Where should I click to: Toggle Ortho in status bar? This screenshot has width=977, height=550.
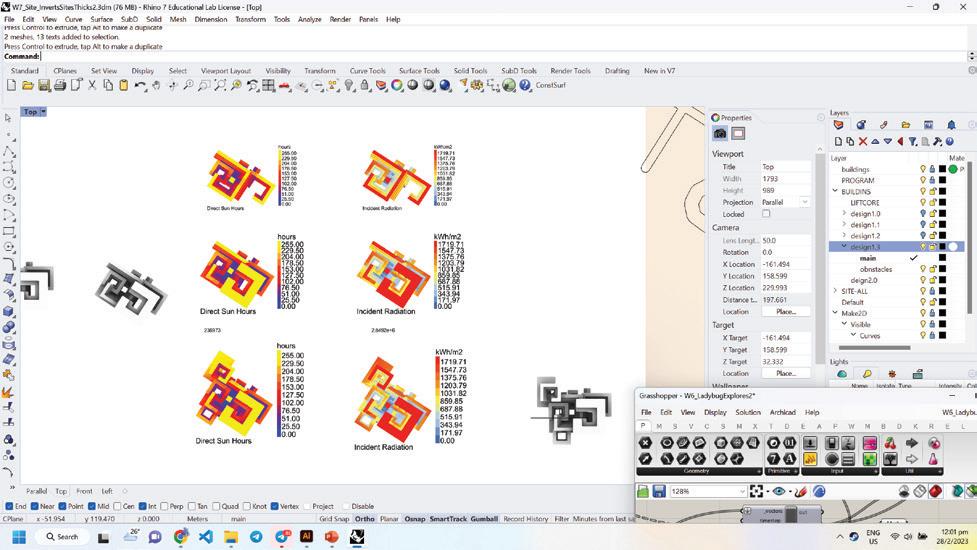(x=365, y=519)
